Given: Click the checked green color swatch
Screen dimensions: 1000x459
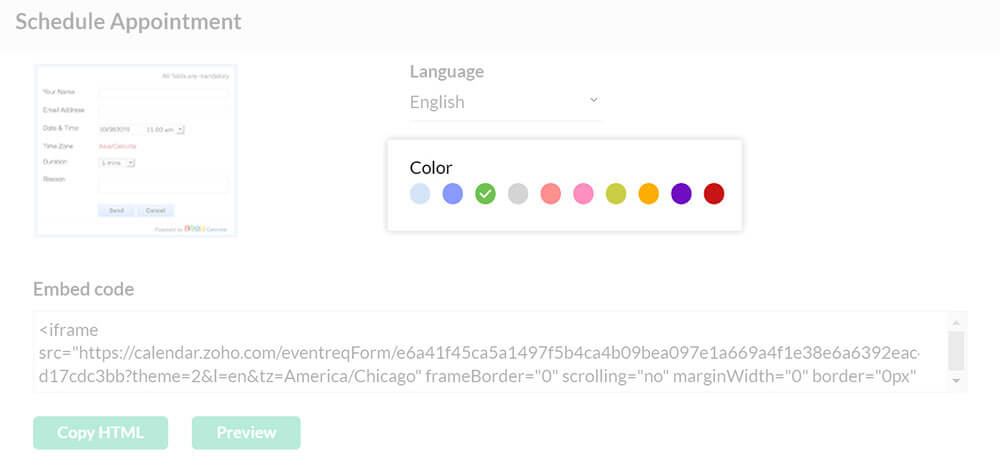Looking at the screenshot, I should pos(485,194).
